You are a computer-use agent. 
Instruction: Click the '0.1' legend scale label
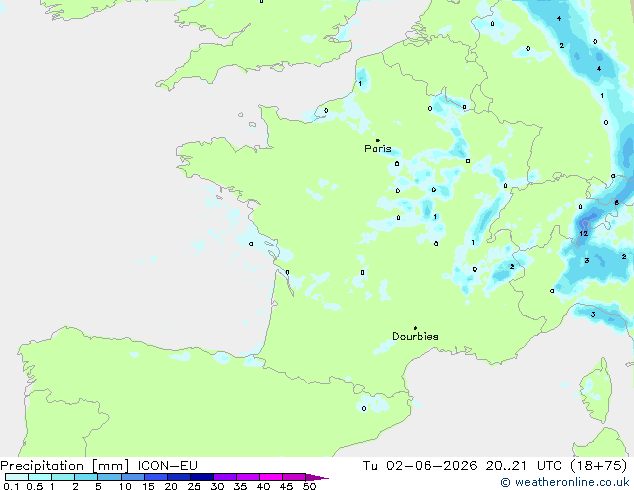pyautogui.click(x=11, y=486)
